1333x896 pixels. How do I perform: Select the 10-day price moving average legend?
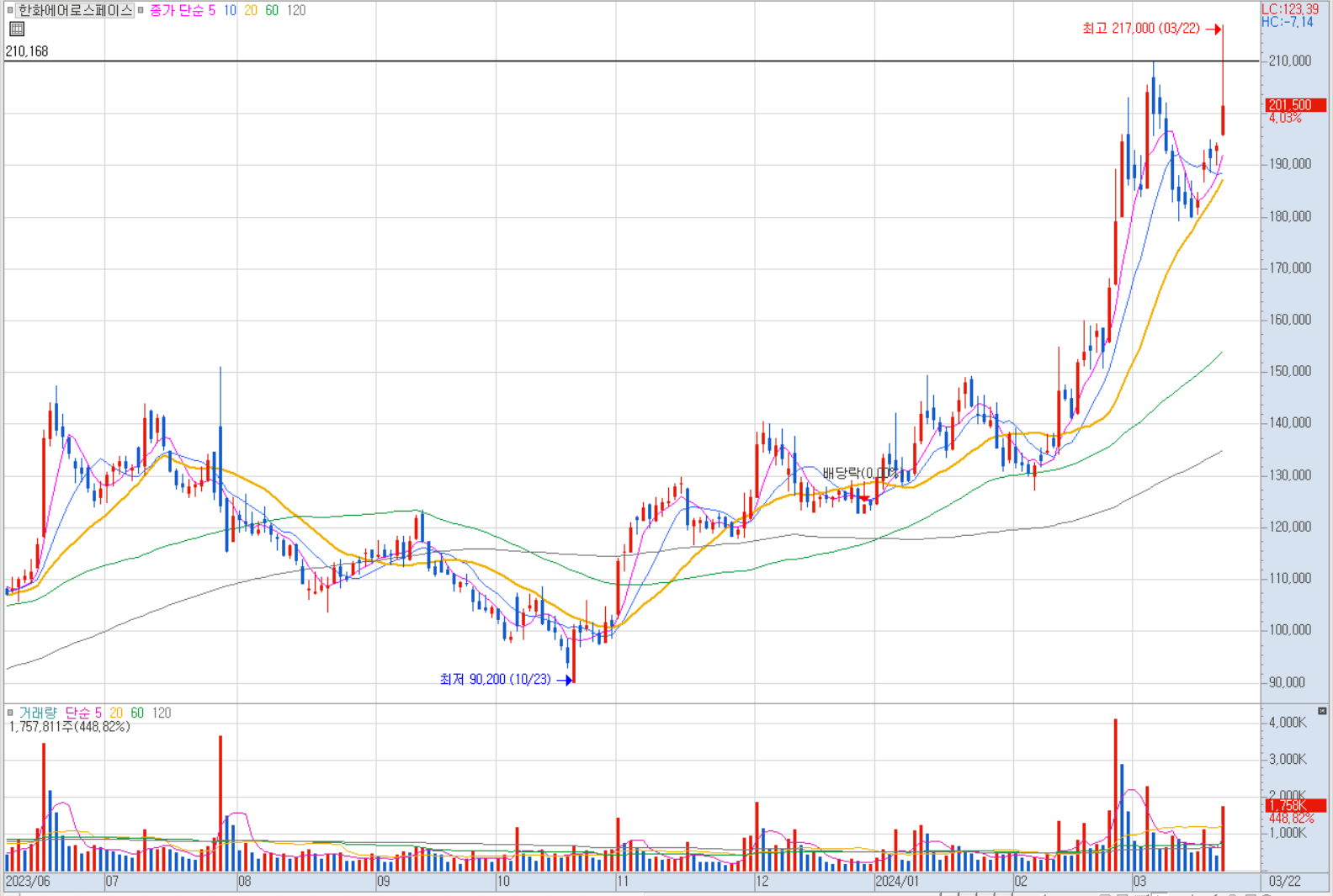click(230, 11)
